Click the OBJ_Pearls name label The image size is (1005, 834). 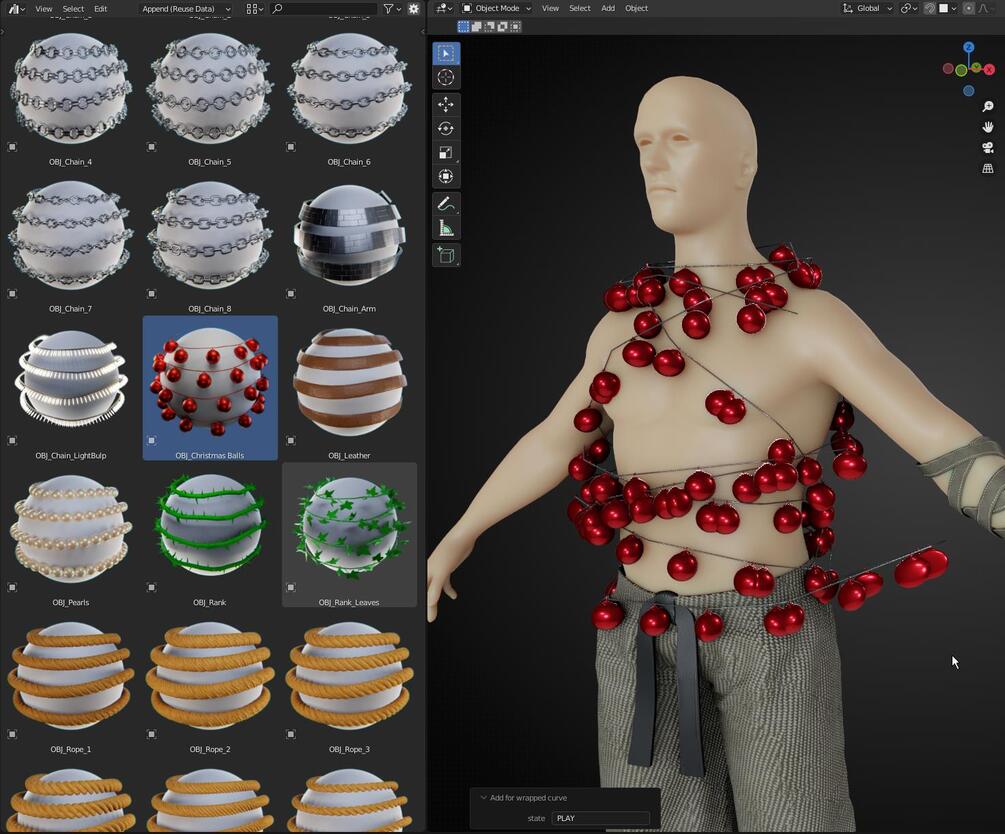point(71,603)
